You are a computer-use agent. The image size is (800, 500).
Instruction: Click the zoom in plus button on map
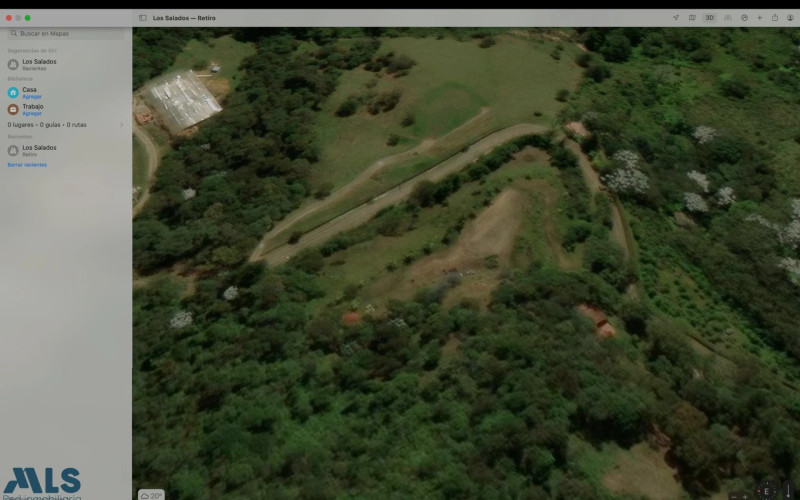(745, 497)
